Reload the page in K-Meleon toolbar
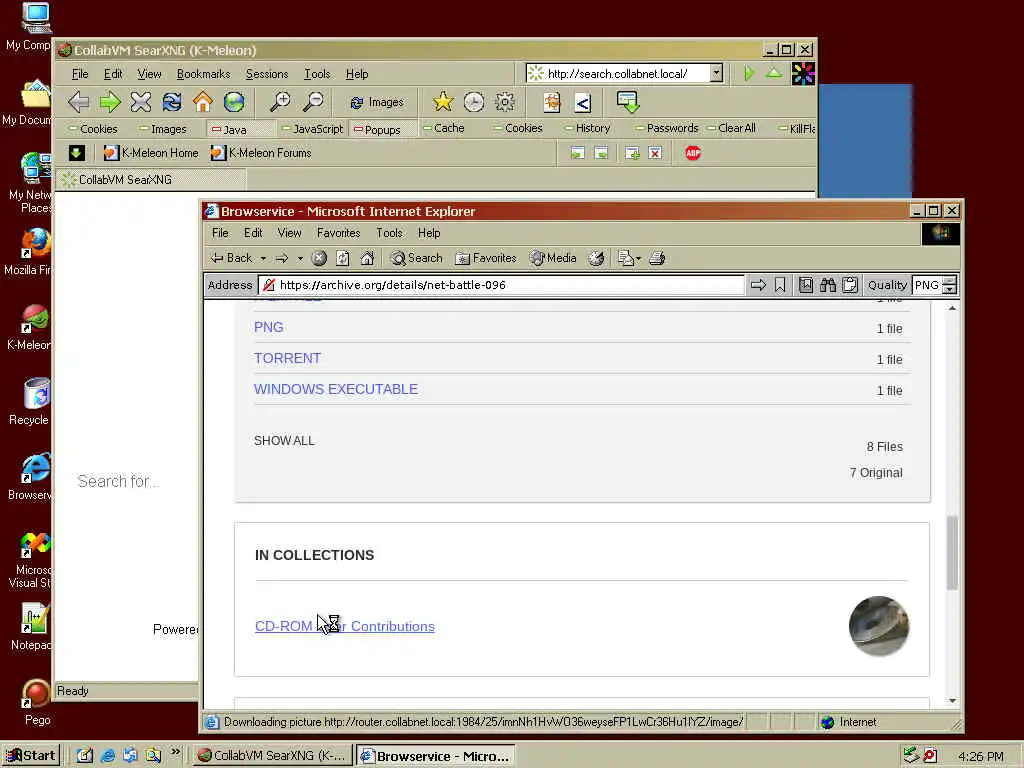The image size is (1024, 768). 172,102
